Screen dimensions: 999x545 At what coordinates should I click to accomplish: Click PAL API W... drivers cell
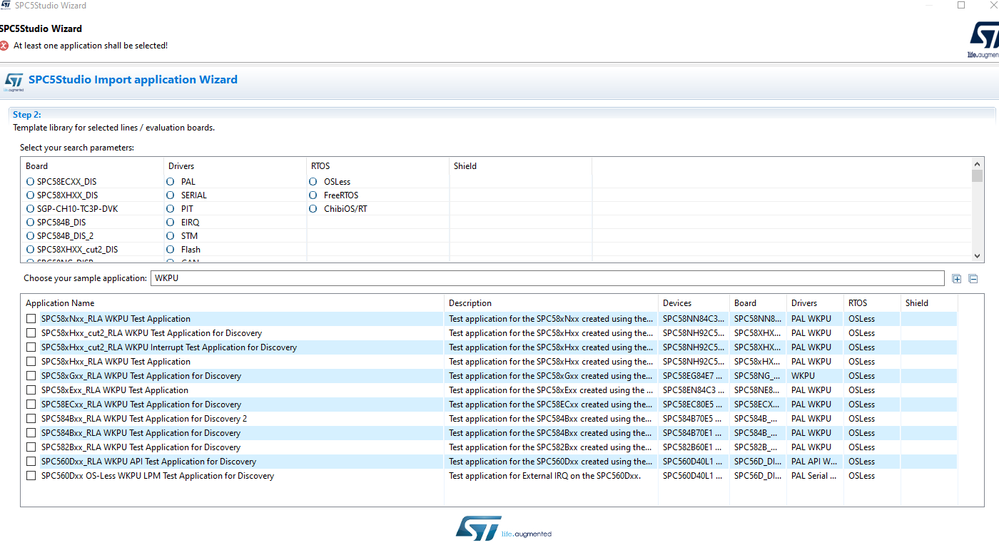tap(814, 461)
